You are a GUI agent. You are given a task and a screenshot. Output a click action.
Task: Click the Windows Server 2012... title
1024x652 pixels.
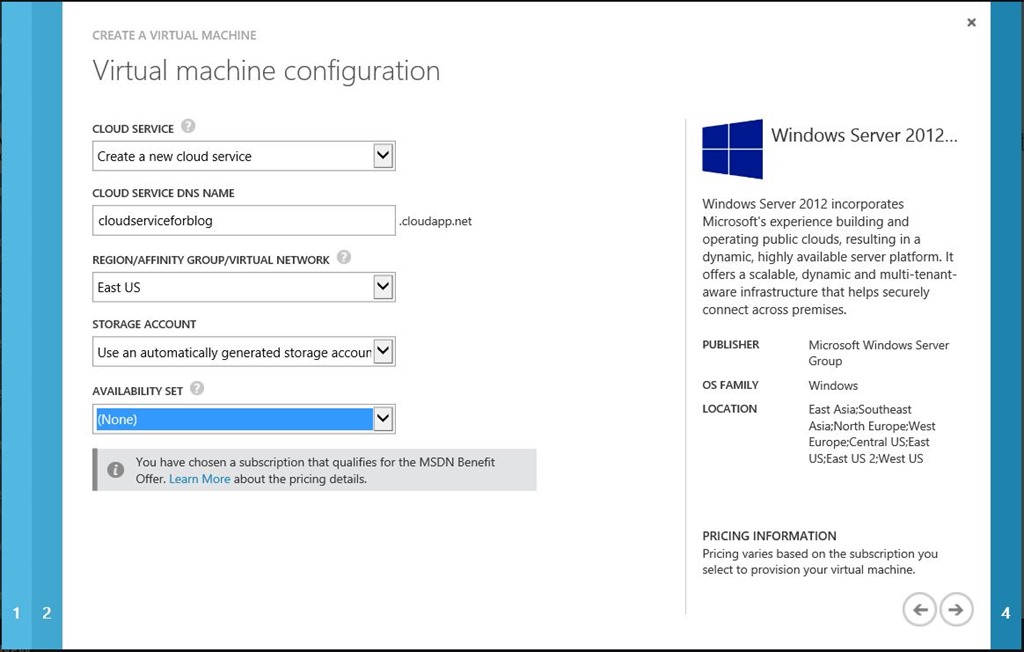point(864,135)
